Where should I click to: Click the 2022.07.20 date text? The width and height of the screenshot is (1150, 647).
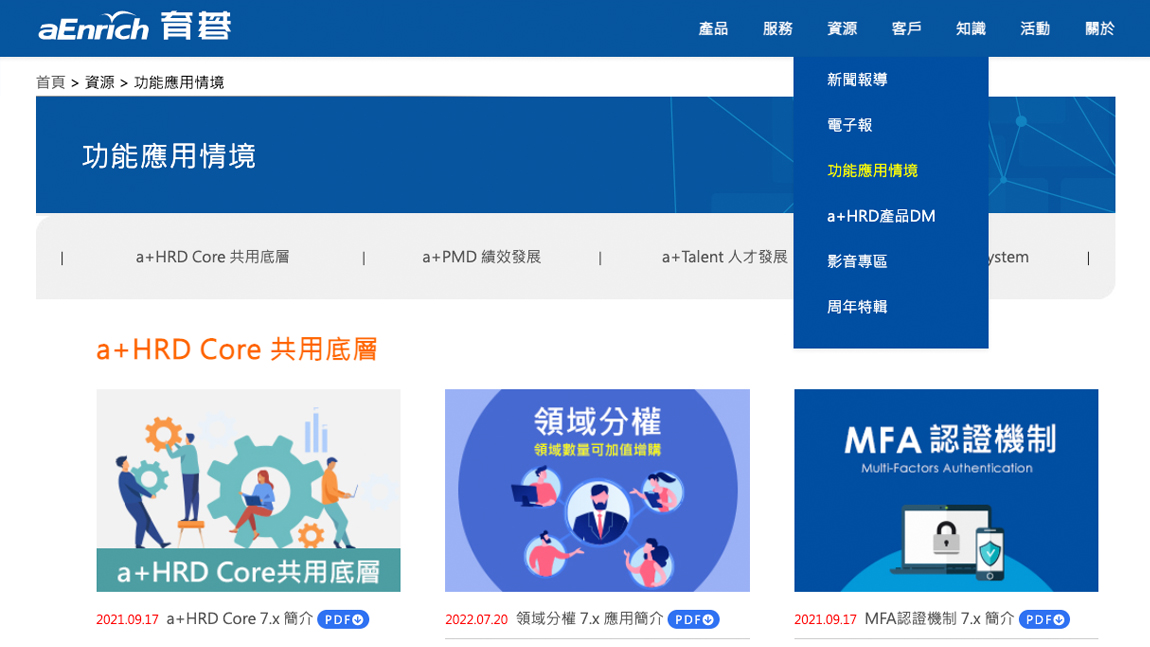point(476,620)
